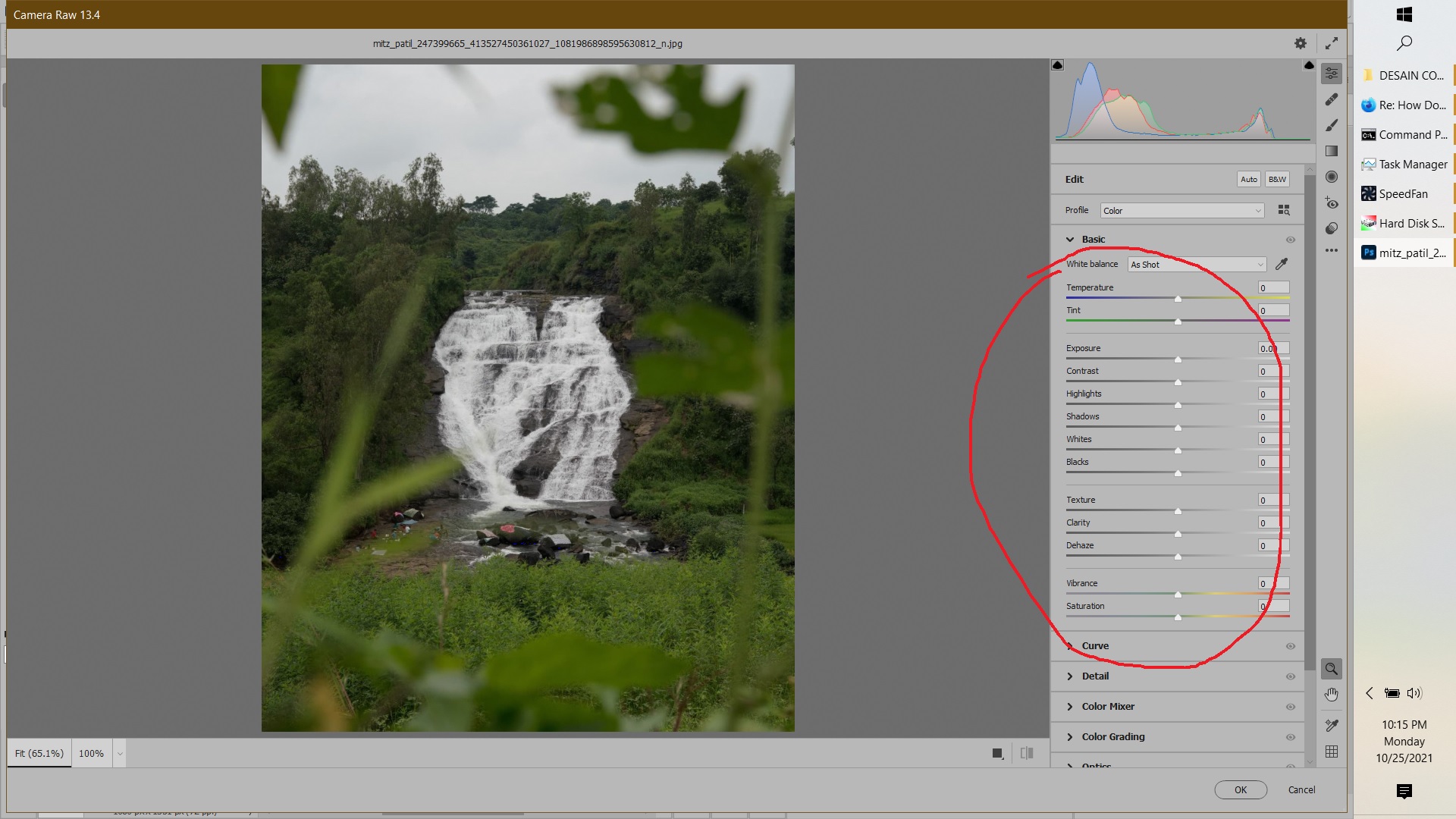
Task: Open the zoom level Fit dropdown
Action: click(38, 753)
